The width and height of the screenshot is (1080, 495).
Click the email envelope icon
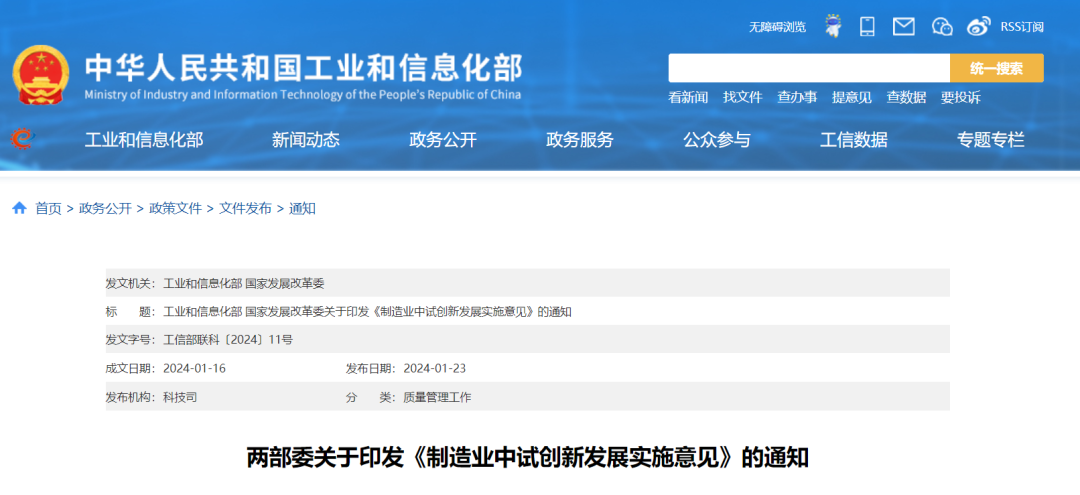pos(904,27)
